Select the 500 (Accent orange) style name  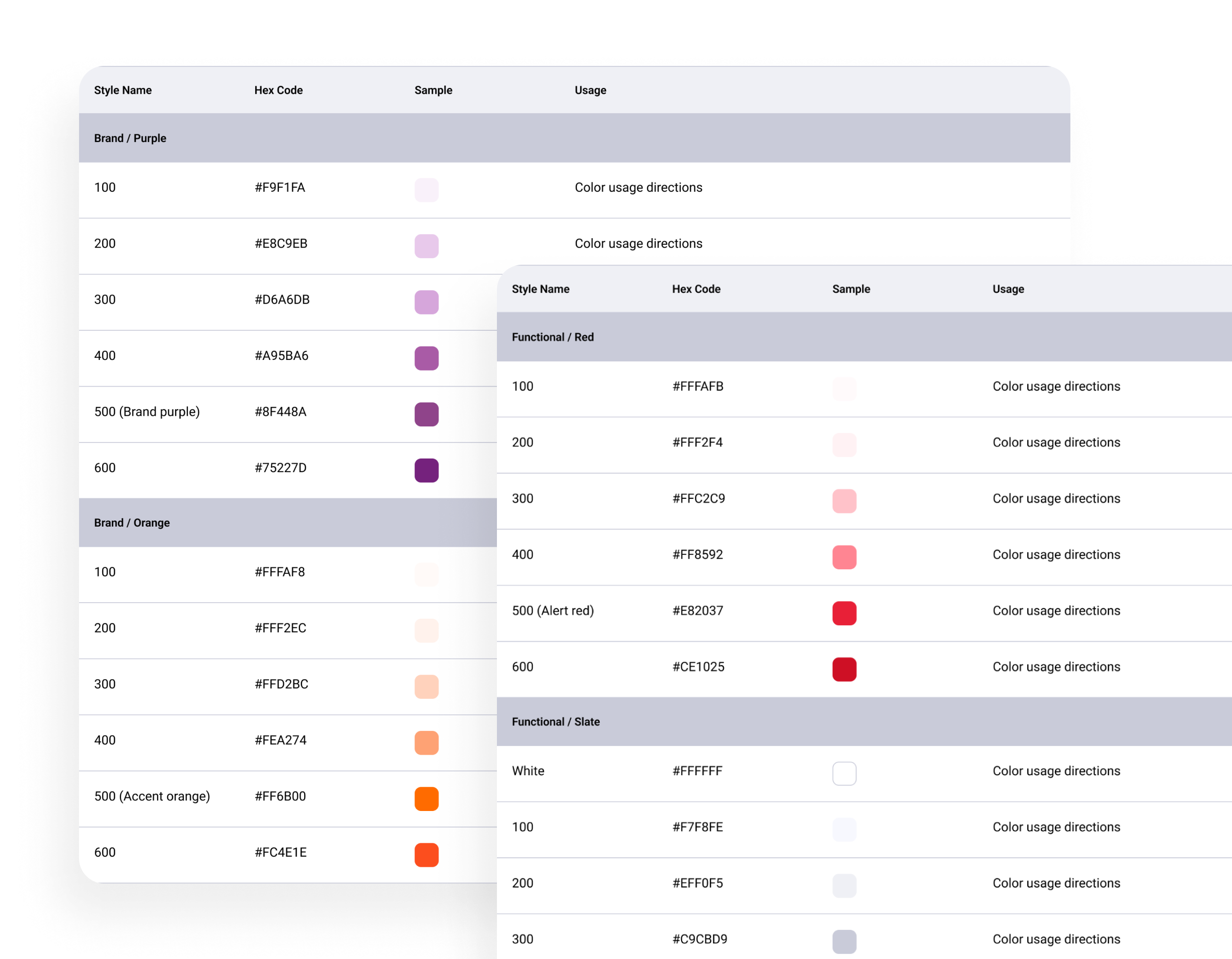pos(152,796)
